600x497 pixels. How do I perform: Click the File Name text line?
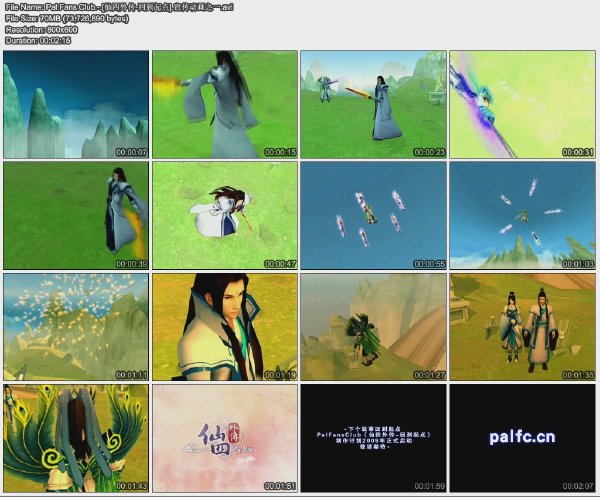[119, 7]
